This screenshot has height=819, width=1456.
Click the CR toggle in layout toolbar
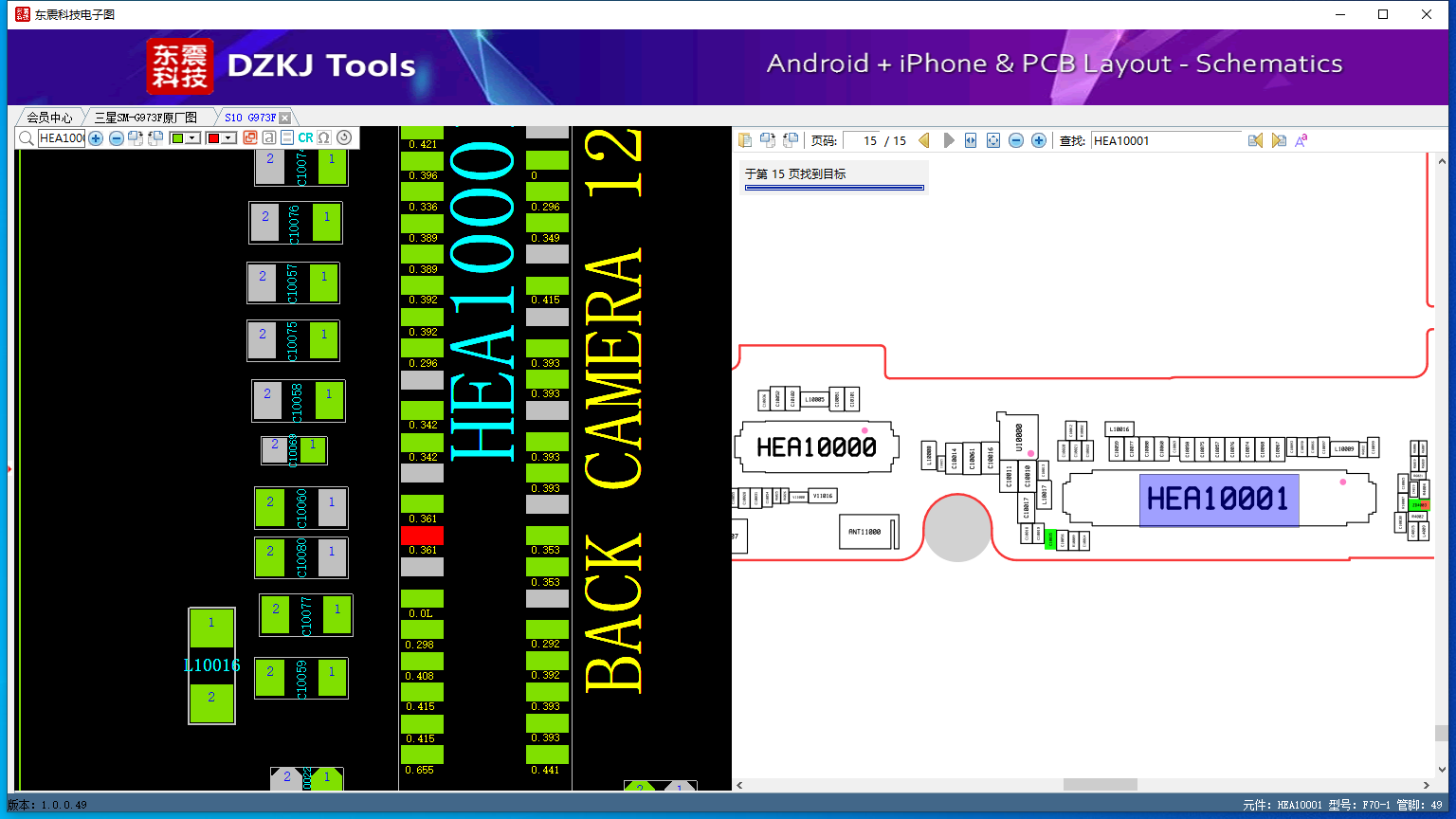pyautogui.click(x=305, y=137)
